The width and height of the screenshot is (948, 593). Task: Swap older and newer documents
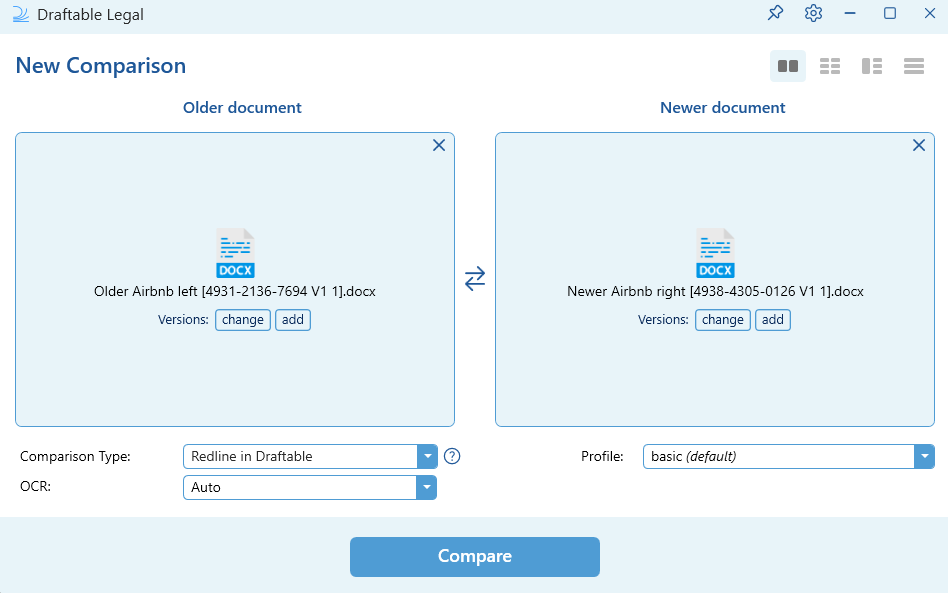[475, 279]
